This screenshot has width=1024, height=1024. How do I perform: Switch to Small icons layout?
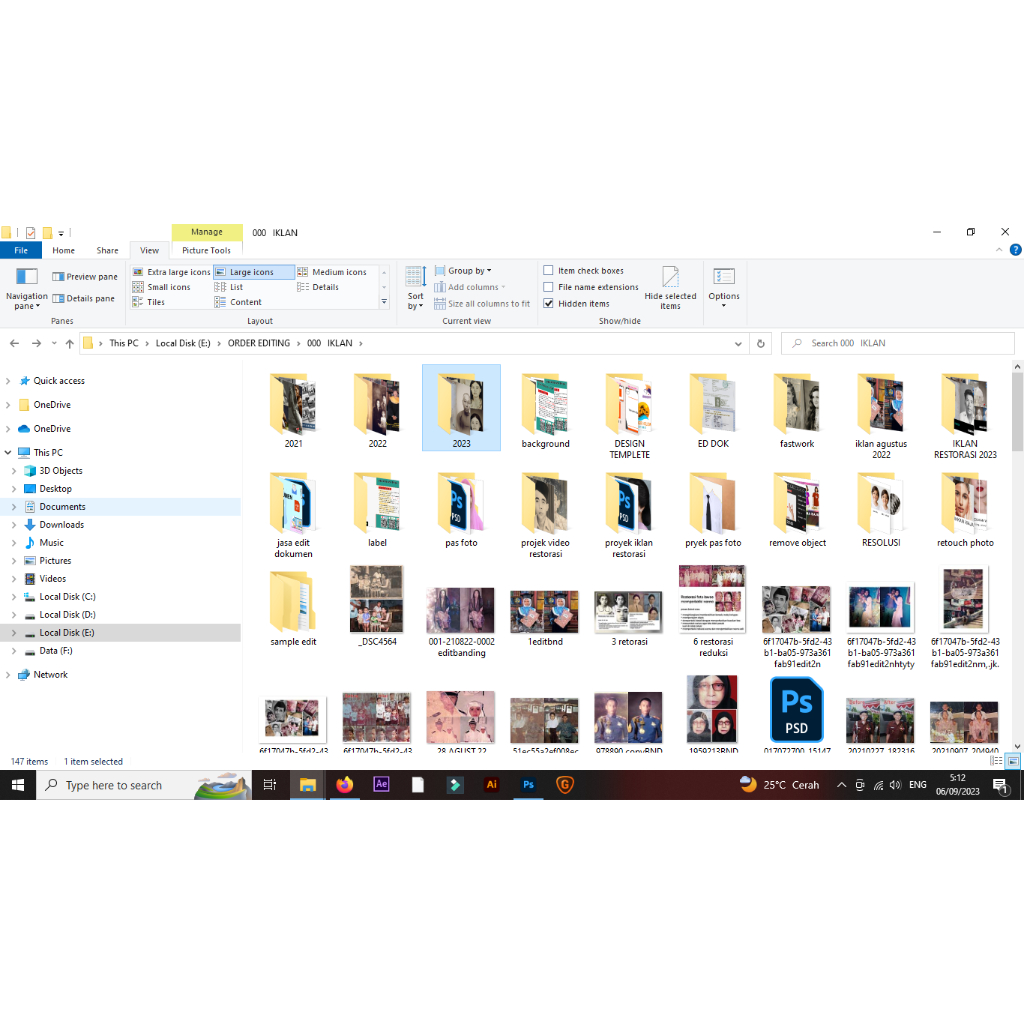[161, 287]
